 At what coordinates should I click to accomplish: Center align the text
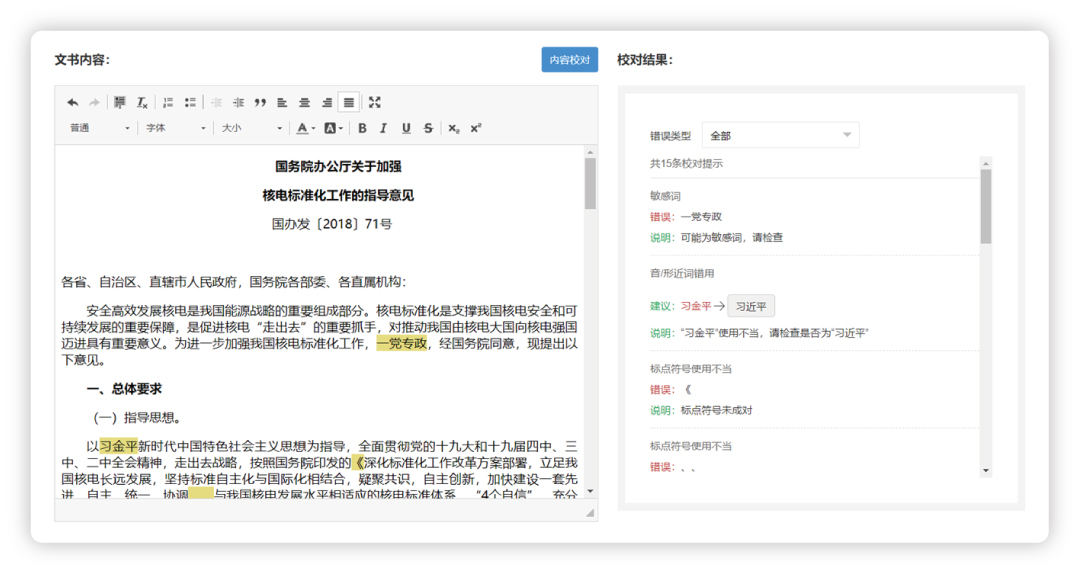[304, 102]
